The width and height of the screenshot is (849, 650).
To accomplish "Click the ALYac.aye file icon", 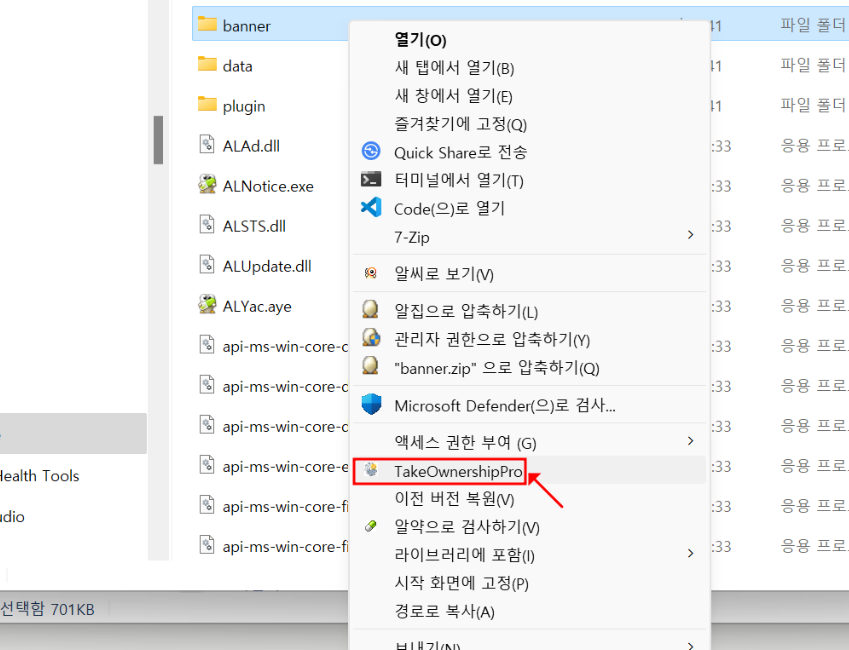I will [x=207, y=305].
